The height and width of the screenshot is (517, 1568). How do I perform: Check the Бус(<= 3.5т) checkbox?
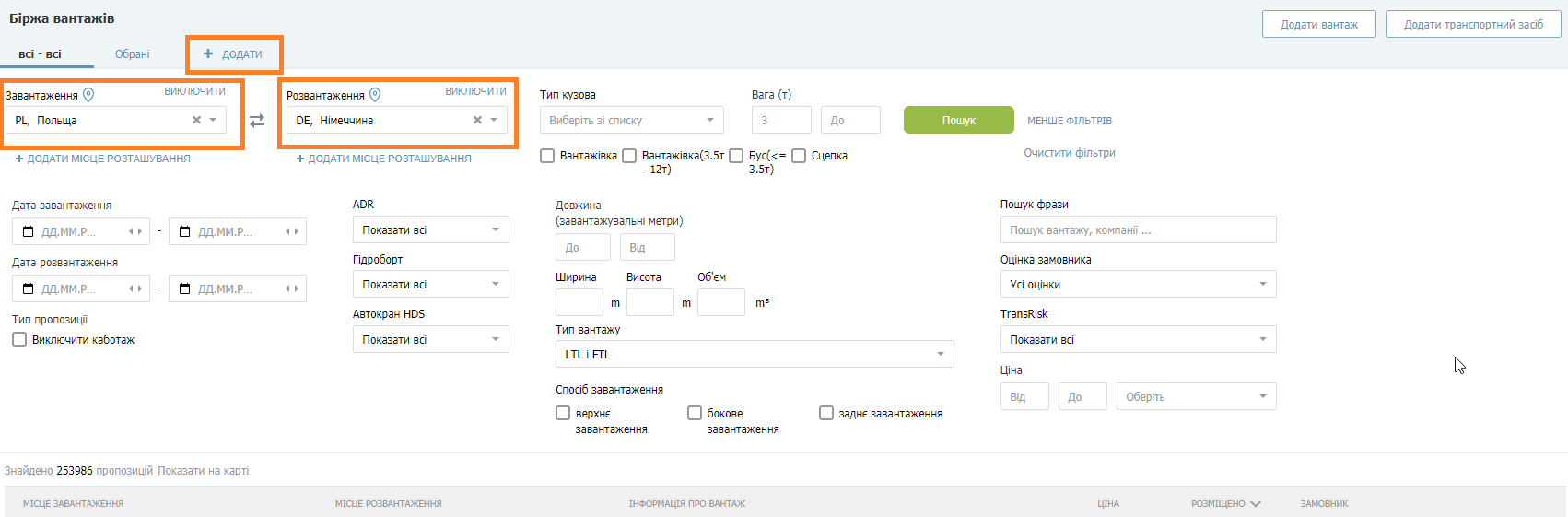pyautogui.click(x=736, y=156)
